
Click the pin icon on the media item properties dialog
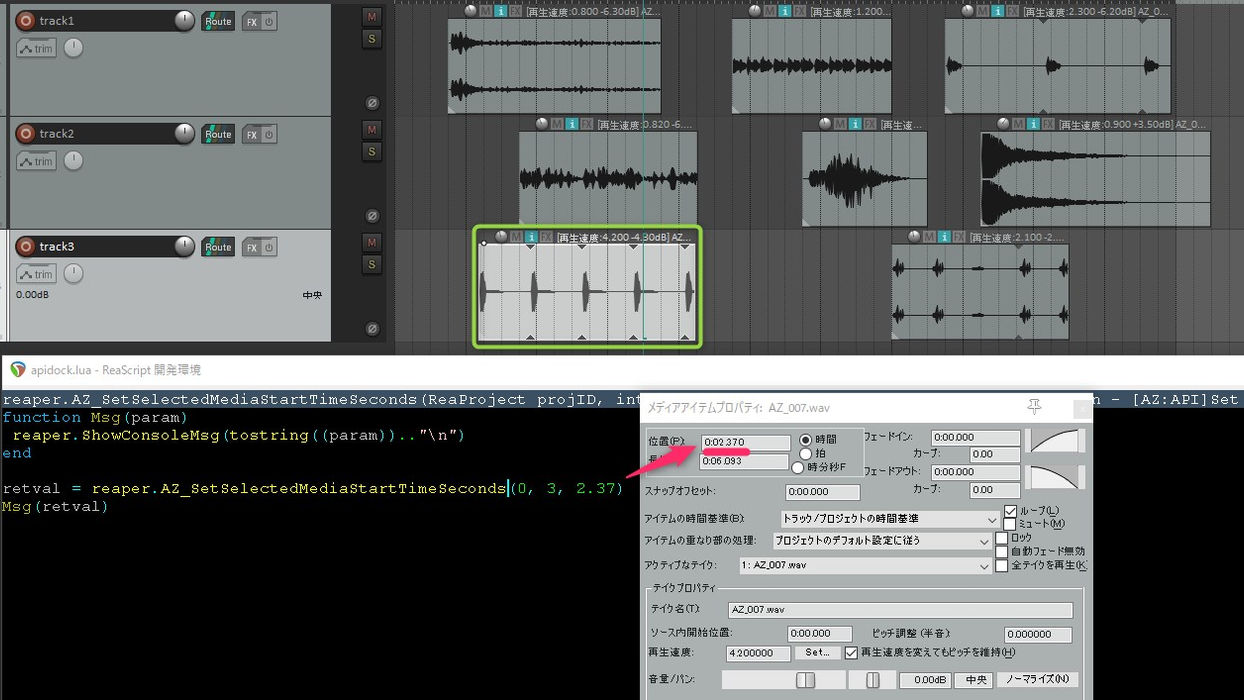pyautogui.click(x=1034, y=407)
